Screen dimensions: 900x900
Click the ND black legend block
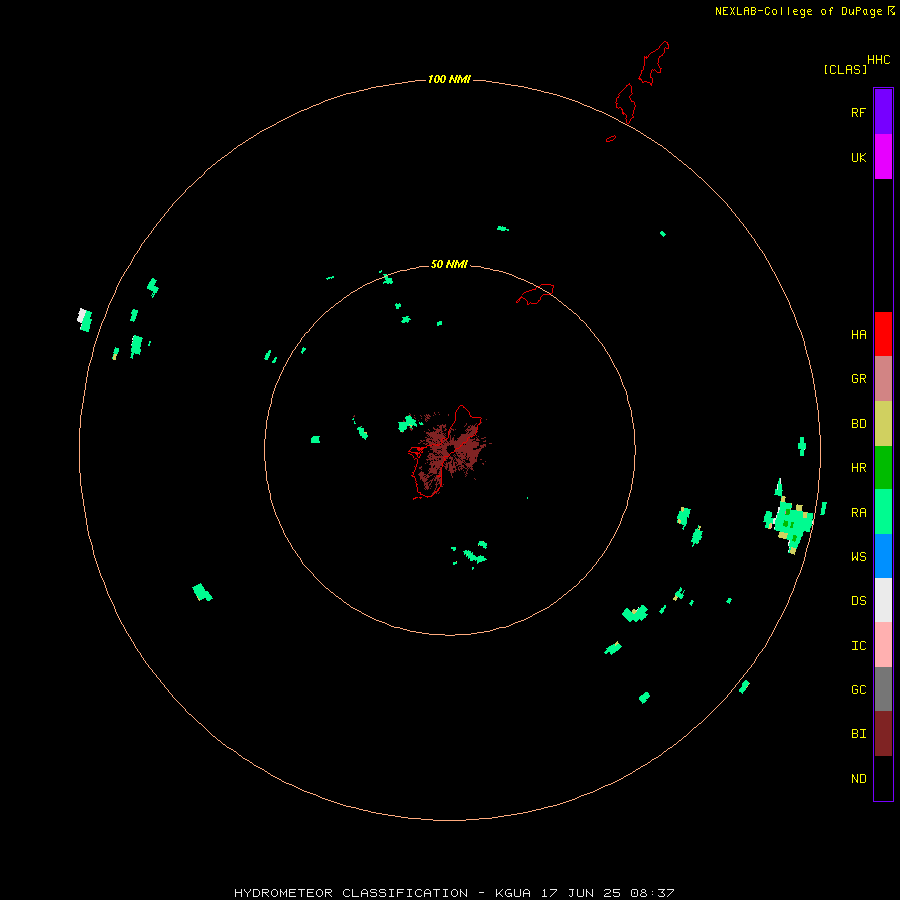coord(883,778)
